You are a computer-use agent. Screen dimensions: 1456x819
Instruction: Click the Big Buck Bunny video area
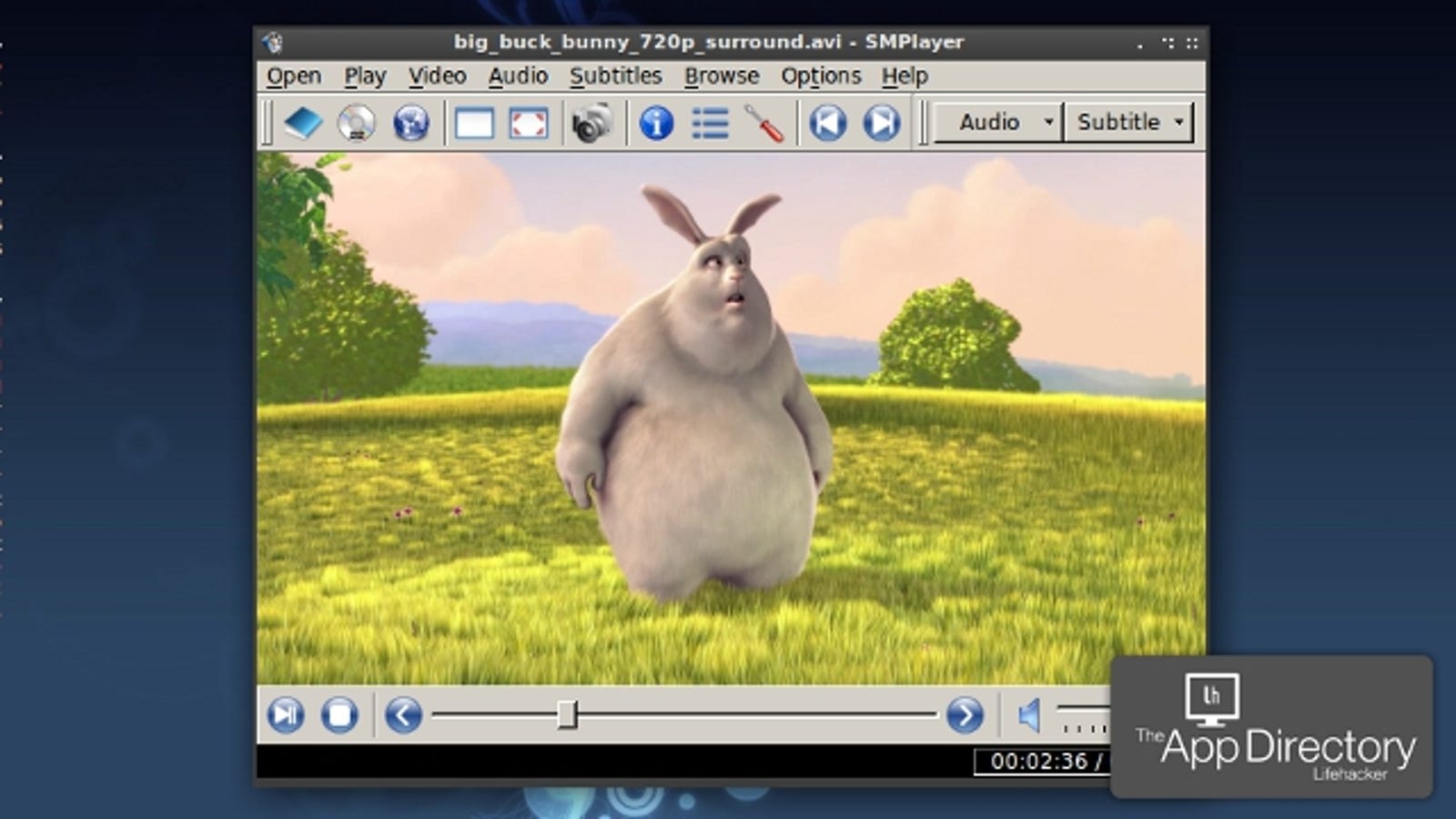coord(731,418)
